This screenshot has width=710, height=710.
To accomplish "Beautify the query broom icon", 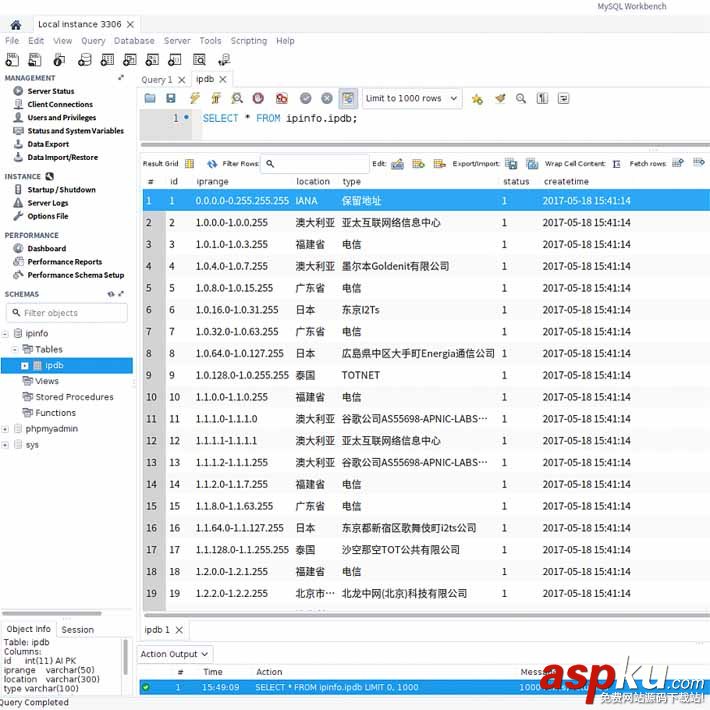I will 500,98.
